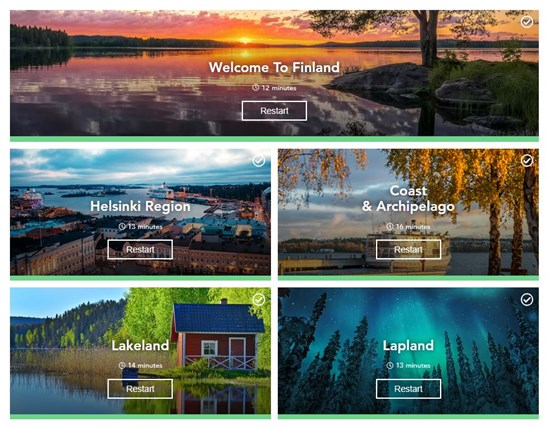Screen dimensions: 550x428
Task: Click the completed checkmark on Welcome To Finland
Action: point(526,22)
